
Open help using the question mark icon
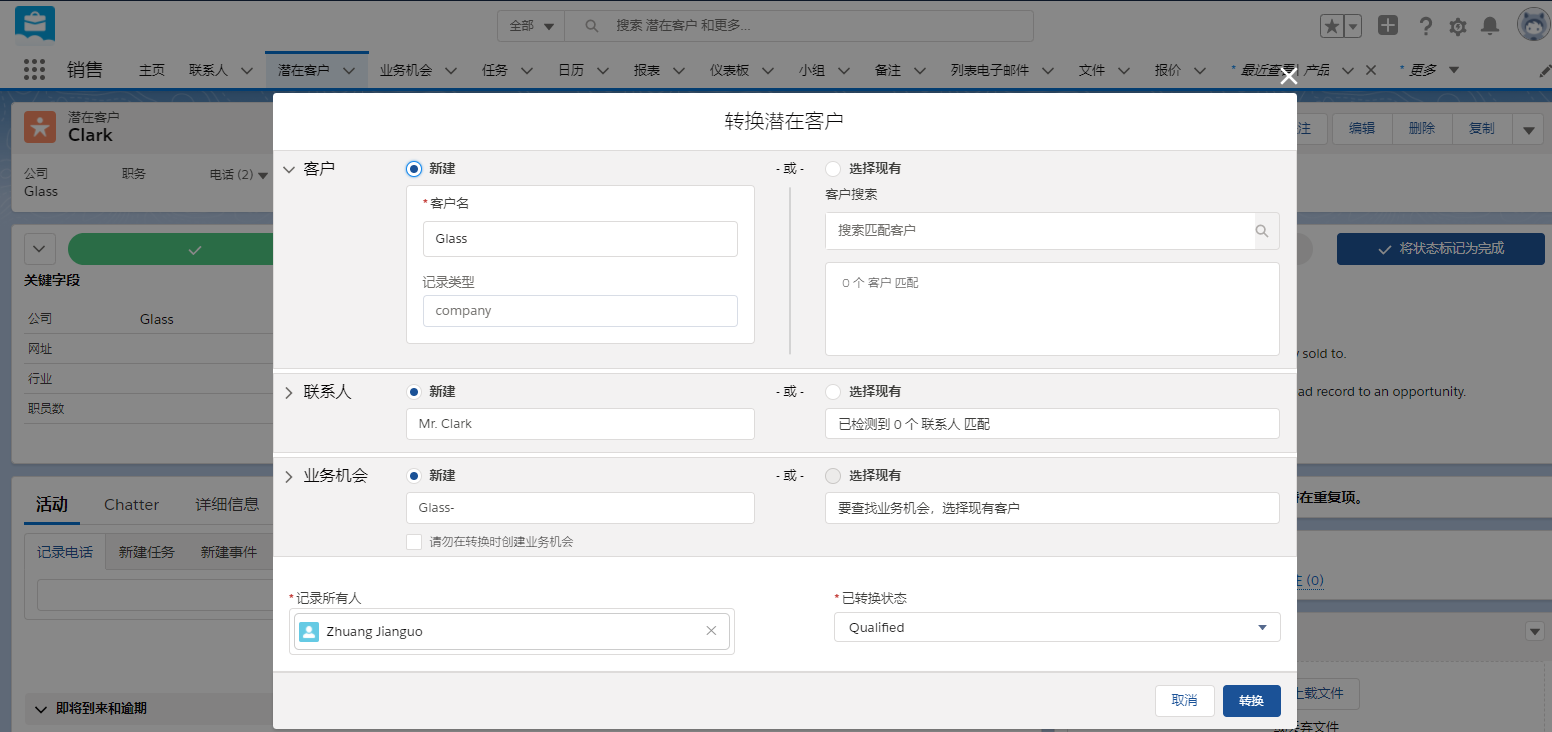click(1426, 25)
